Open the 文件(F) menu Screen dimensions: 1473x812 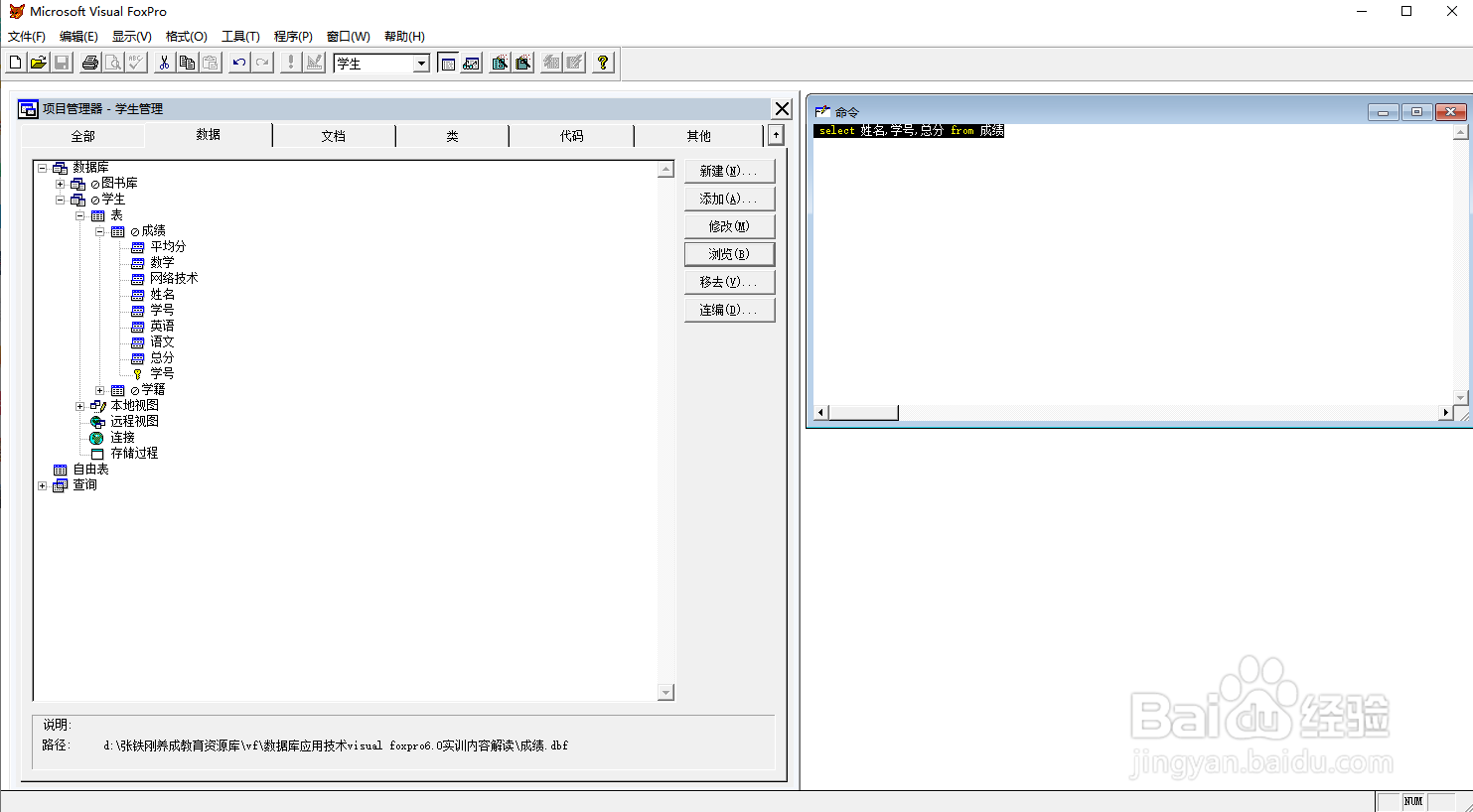[x=27, y=37]
